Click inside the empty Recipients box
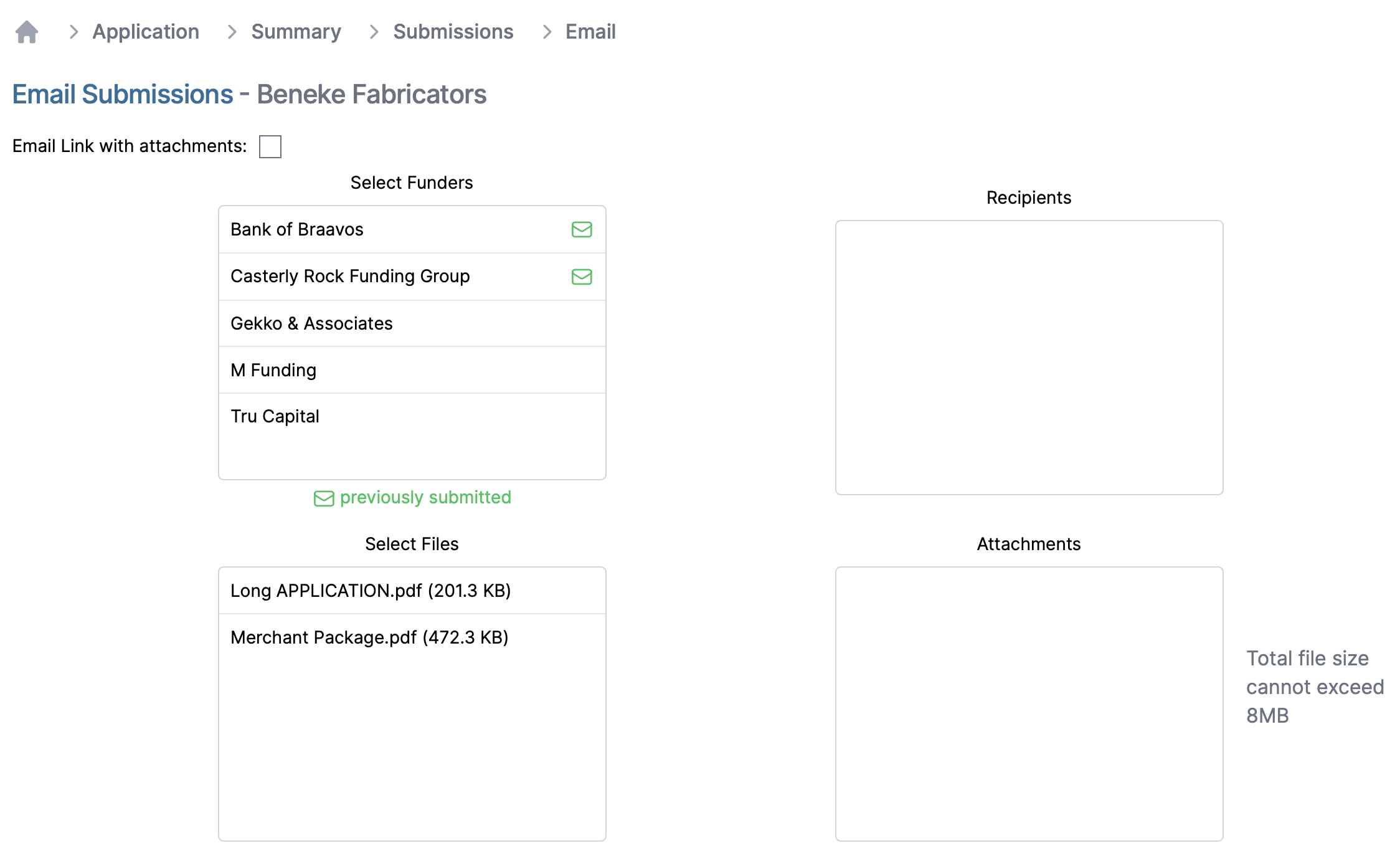This screenshot has width=1400, height=861. coord(1029,358)
